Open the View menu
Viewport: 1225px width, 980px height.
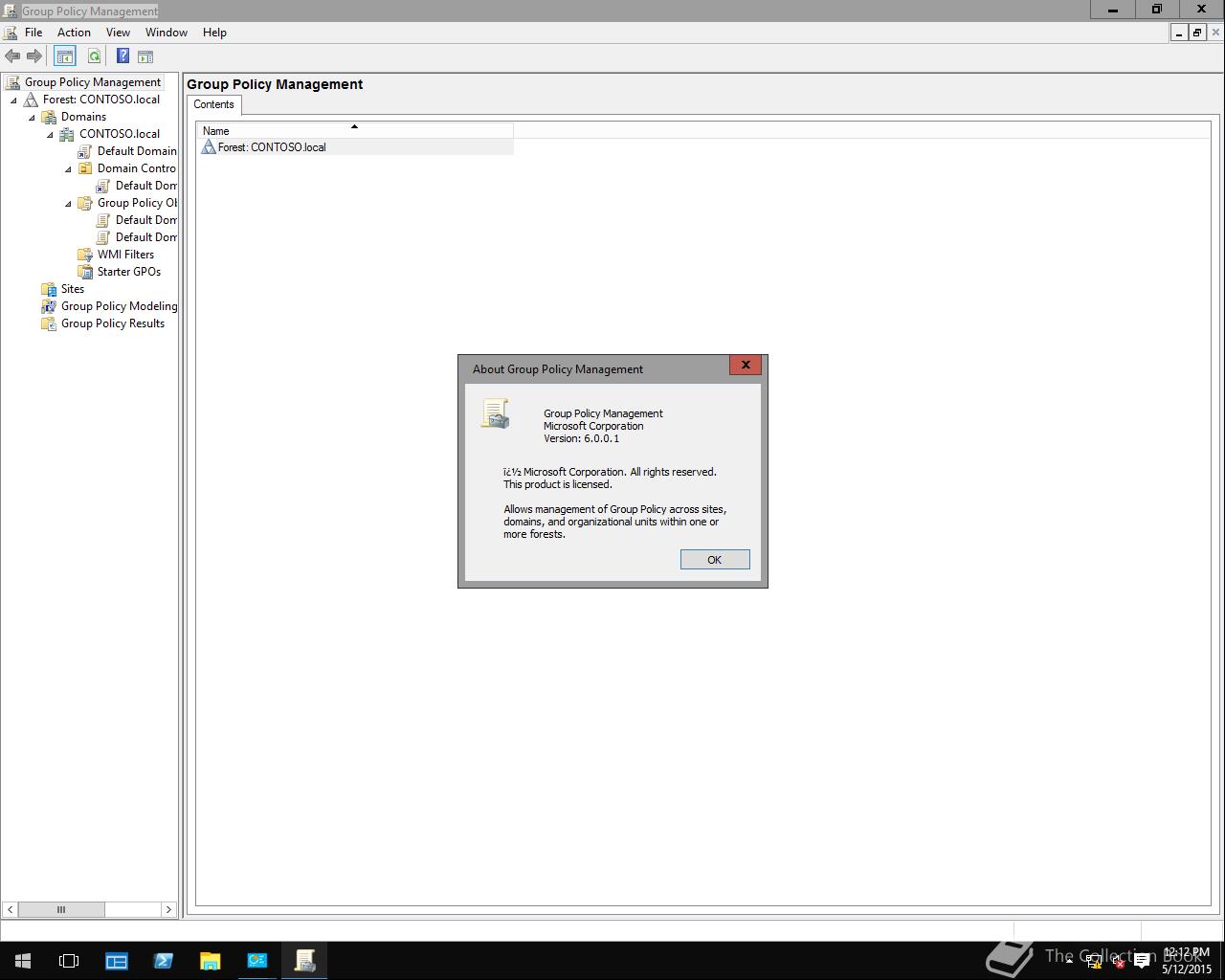(x=118, y=33)
